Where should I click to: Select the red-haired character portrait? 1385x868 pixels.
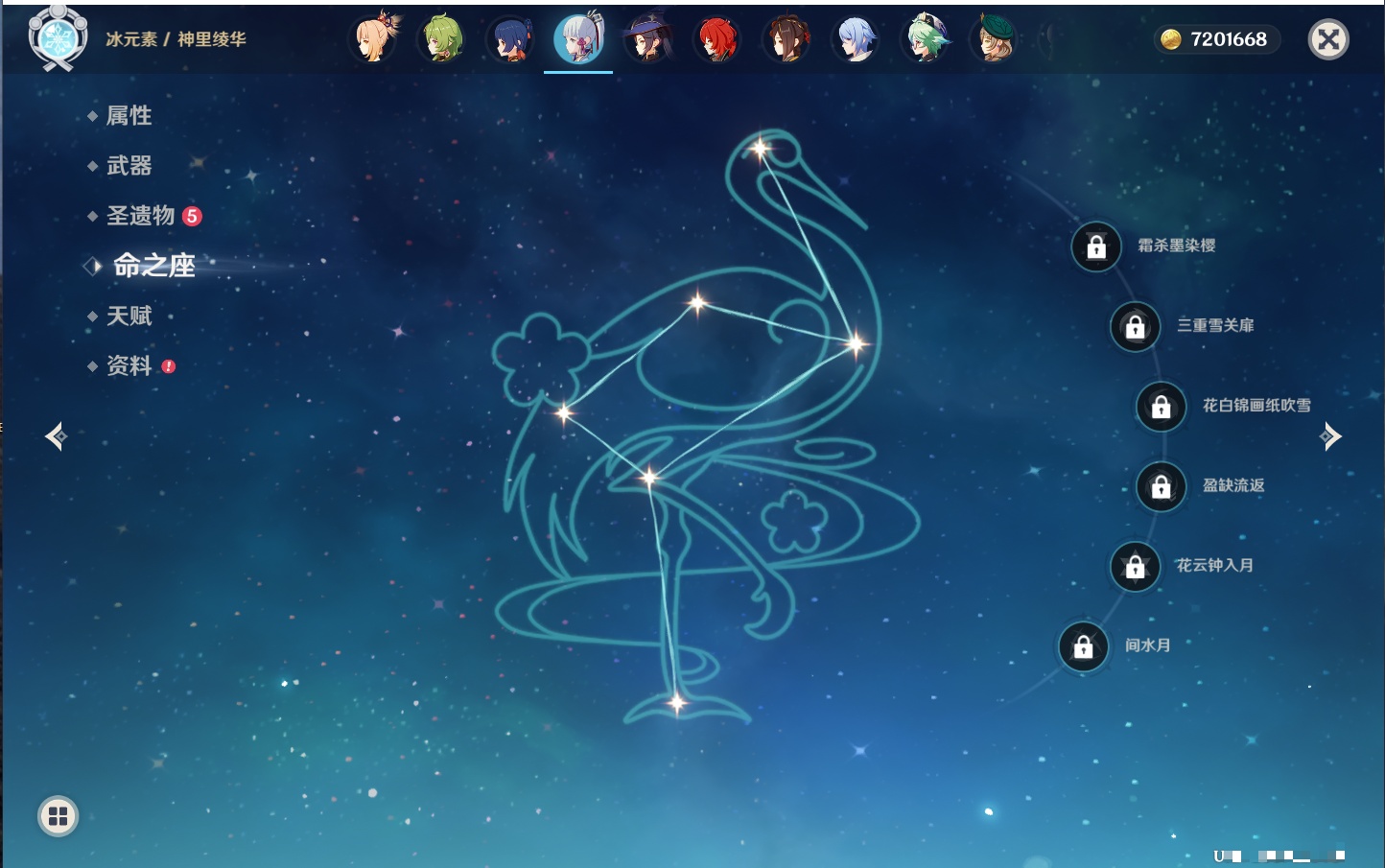[x=717, y=39]
